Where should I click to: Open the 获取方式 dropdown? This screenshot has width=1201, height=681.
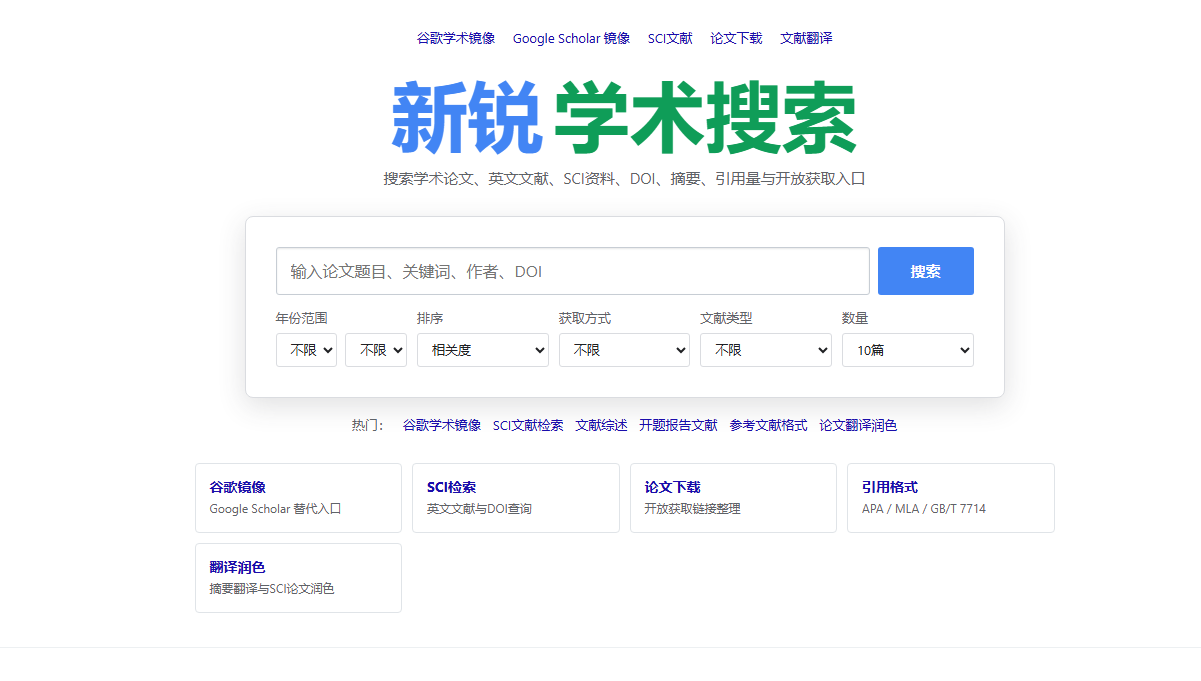pos(624,350)
